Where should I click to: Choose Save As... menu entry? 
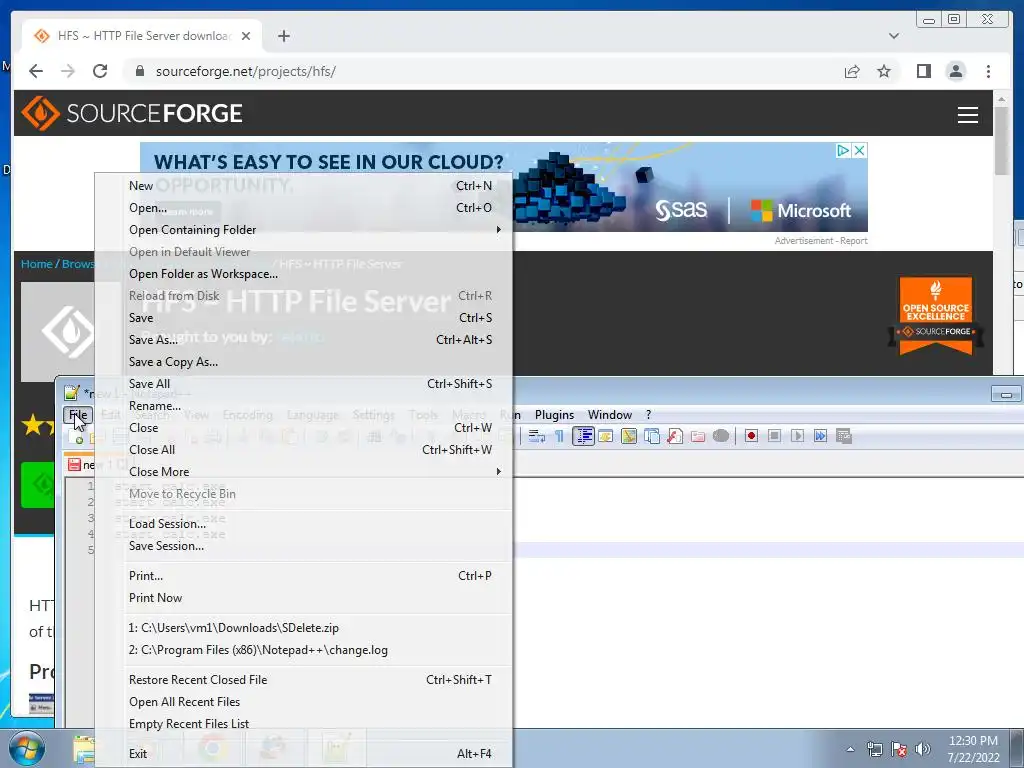click(304, 340)
